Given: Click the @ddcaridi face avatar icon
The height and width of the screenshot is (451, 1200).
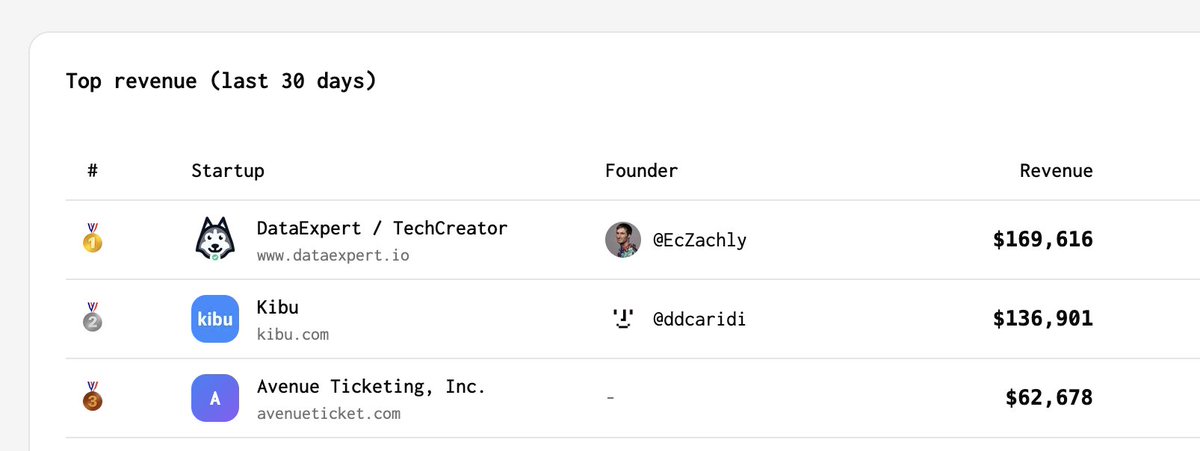Looking at the screenshot, I should tap(623, 319).
